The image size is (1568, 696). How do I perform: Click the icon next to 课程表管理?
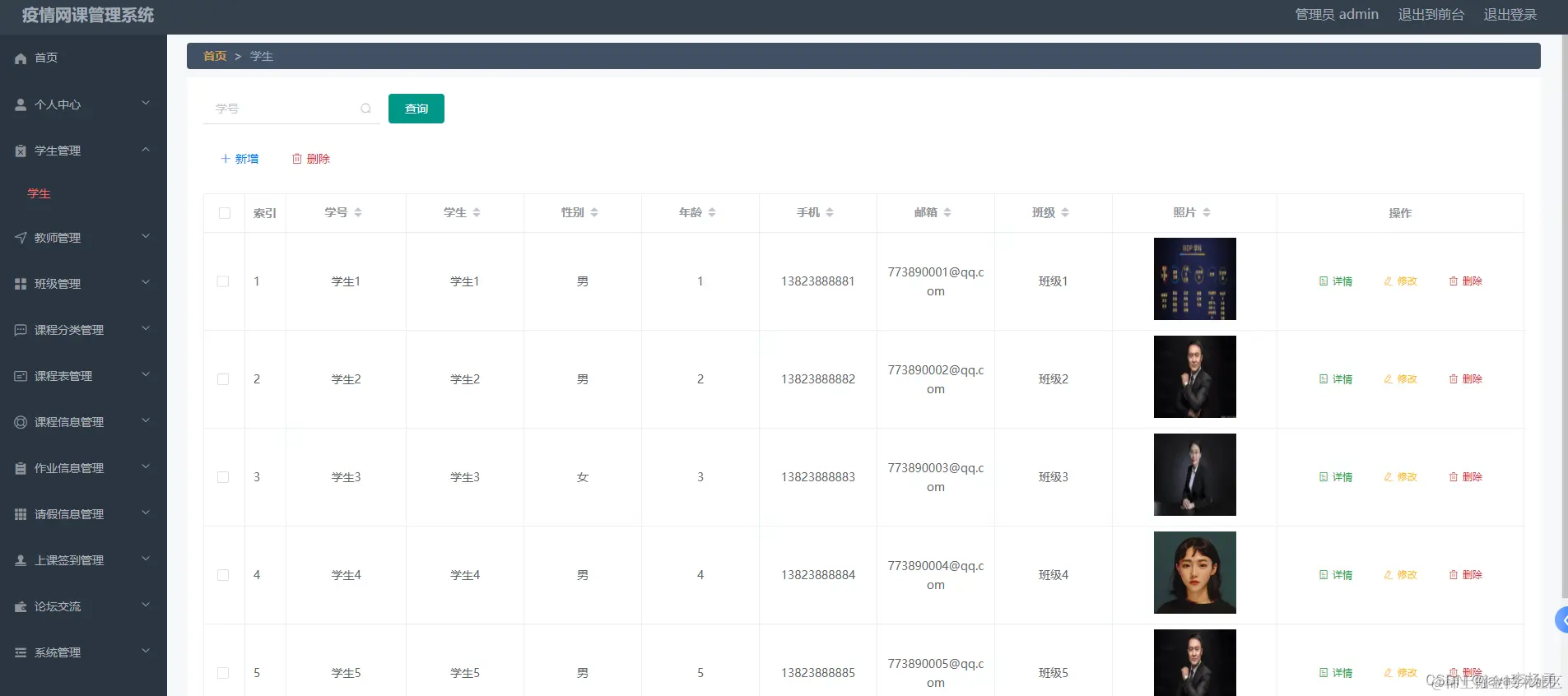[21, 376]
